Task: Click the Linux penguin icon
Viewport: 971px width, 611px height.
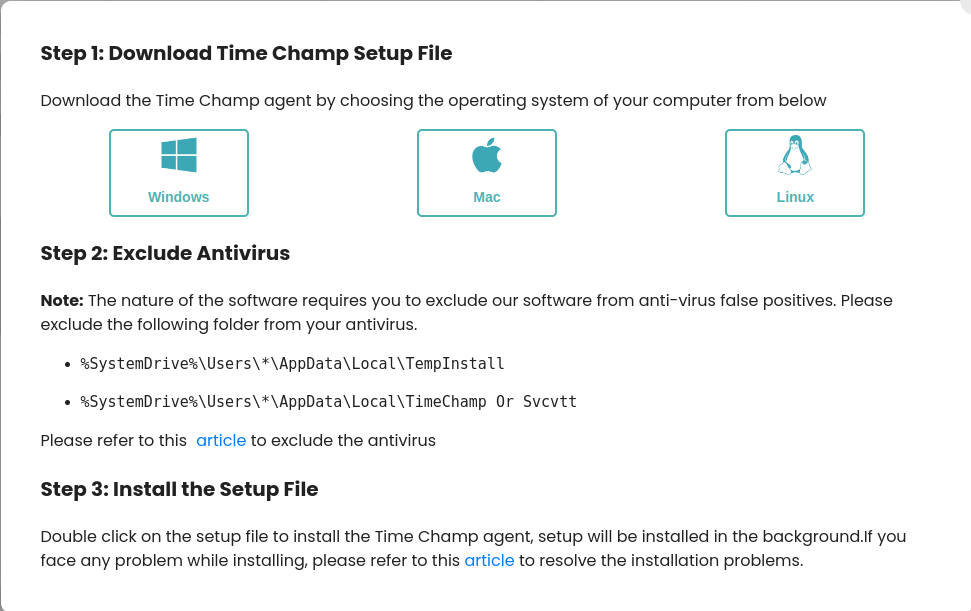Action: 795,155
